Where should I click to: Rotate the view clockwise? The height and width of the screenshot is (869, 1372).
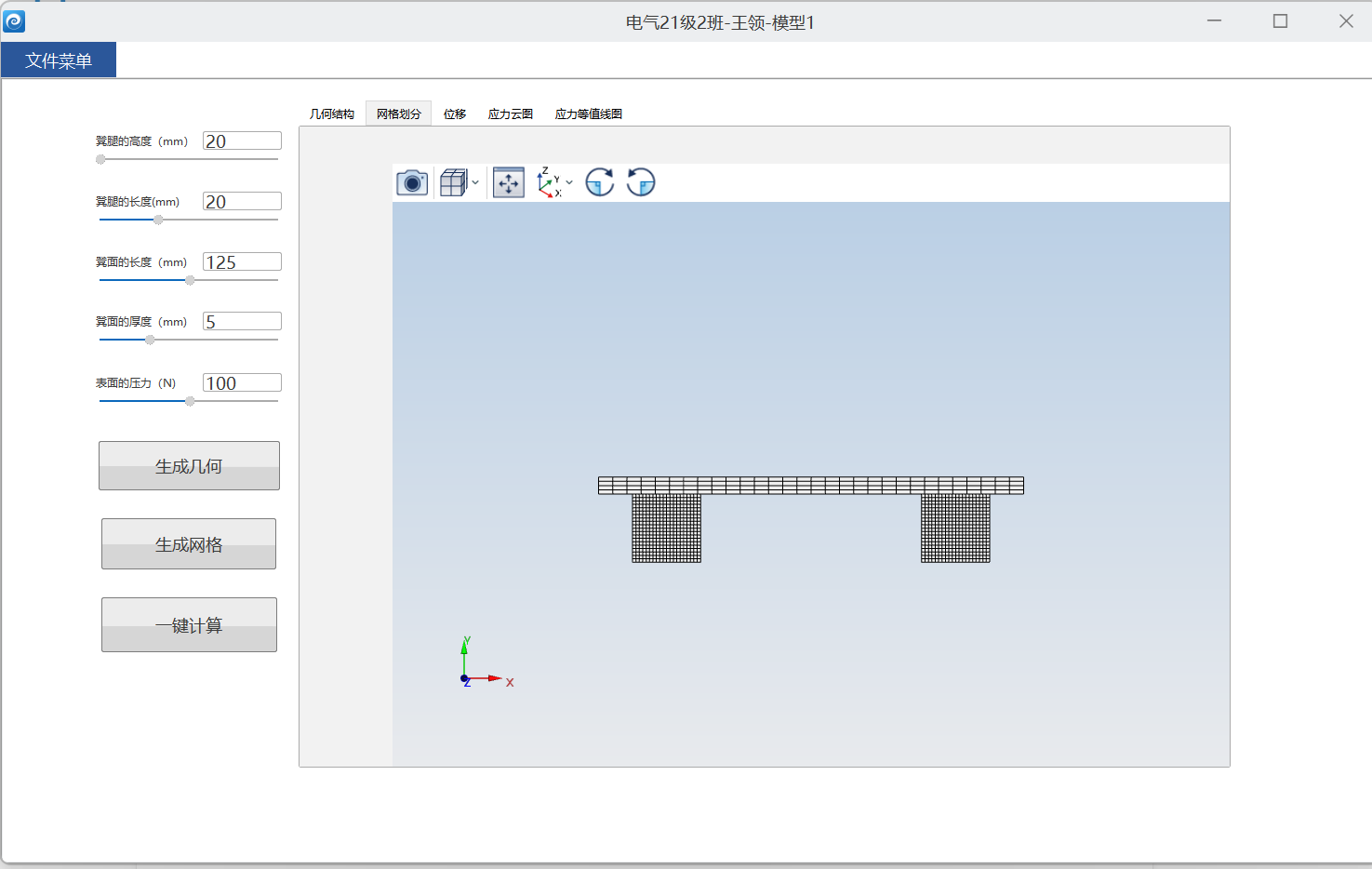pyautogui.click(x=600, y=182)
